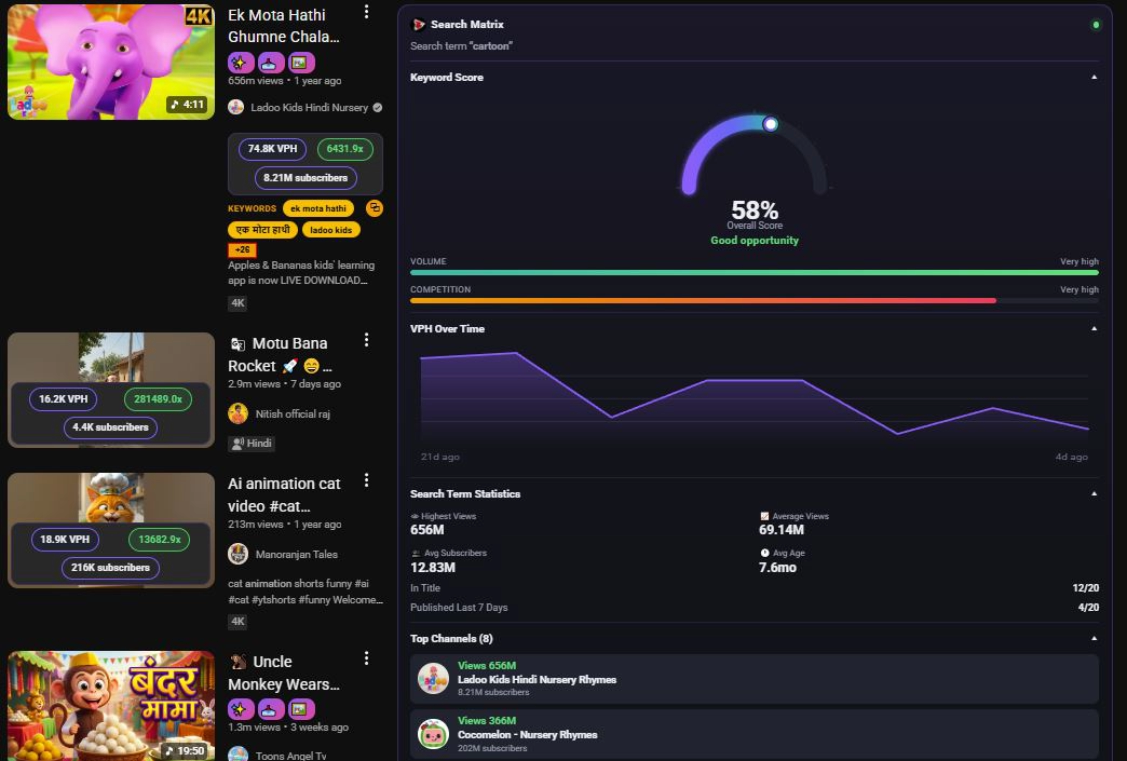Click the 'Published Last 7 Days' row
This screenshot has width=1127, height=761.
click(754, 607)
